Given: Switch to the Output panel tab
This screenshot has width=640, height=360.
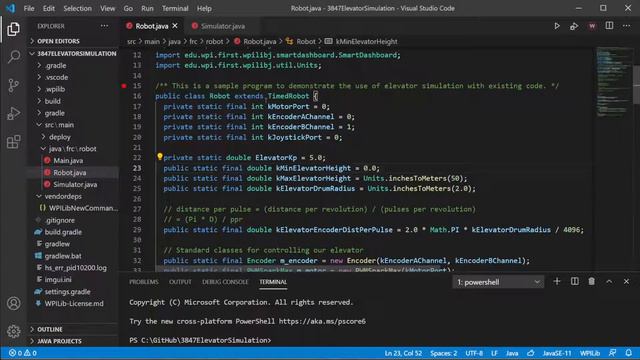Looking at the screenshot, I should (x=180, y=282).
